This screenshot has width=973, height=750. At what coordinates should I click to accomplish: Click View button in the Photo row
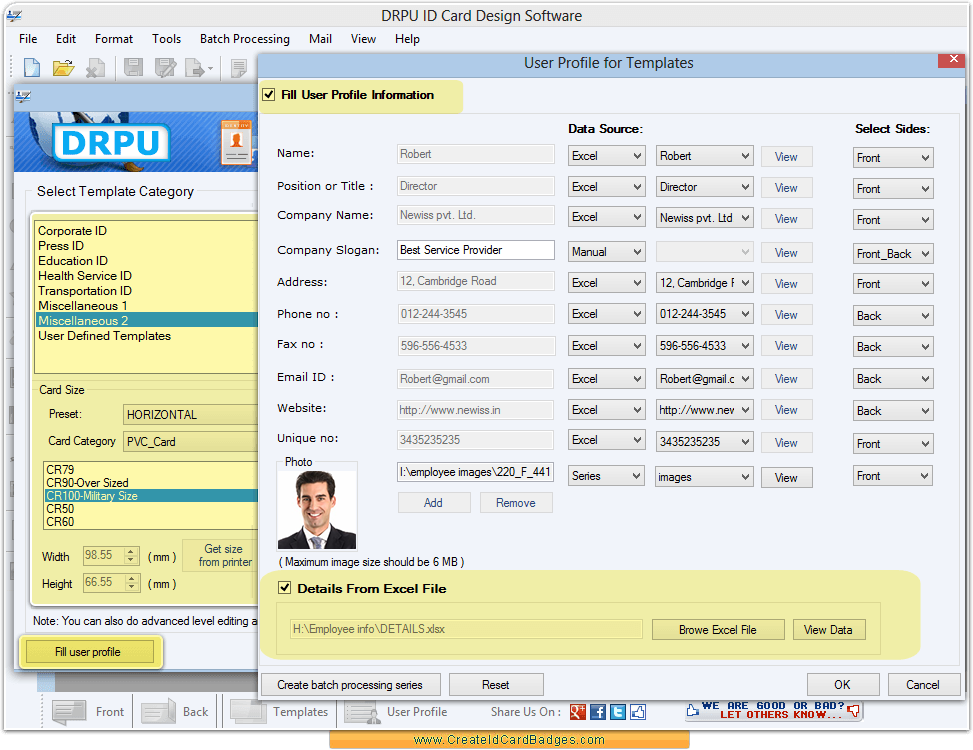pos(786,477)
